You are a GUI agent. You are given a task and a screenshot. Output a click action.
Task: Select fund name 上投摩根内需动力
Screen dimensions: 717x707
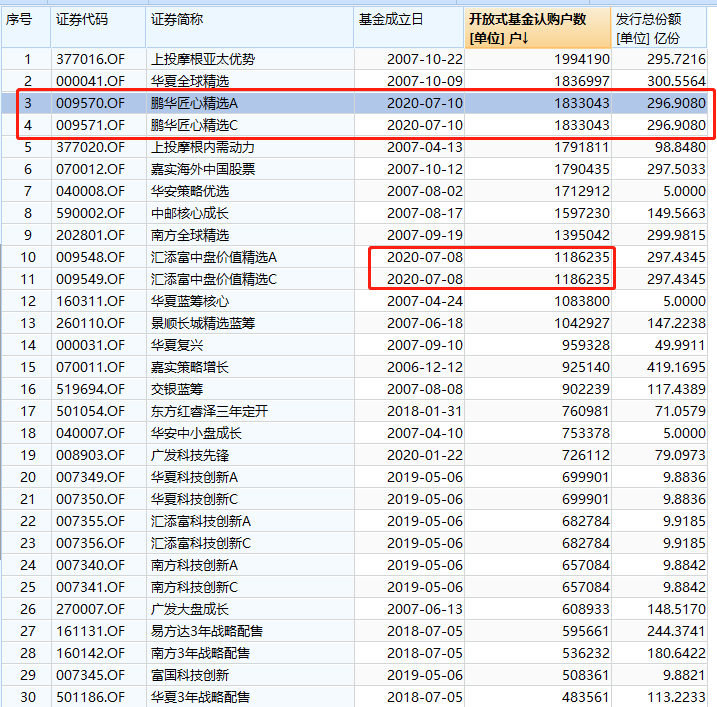(x=203, y=147)
